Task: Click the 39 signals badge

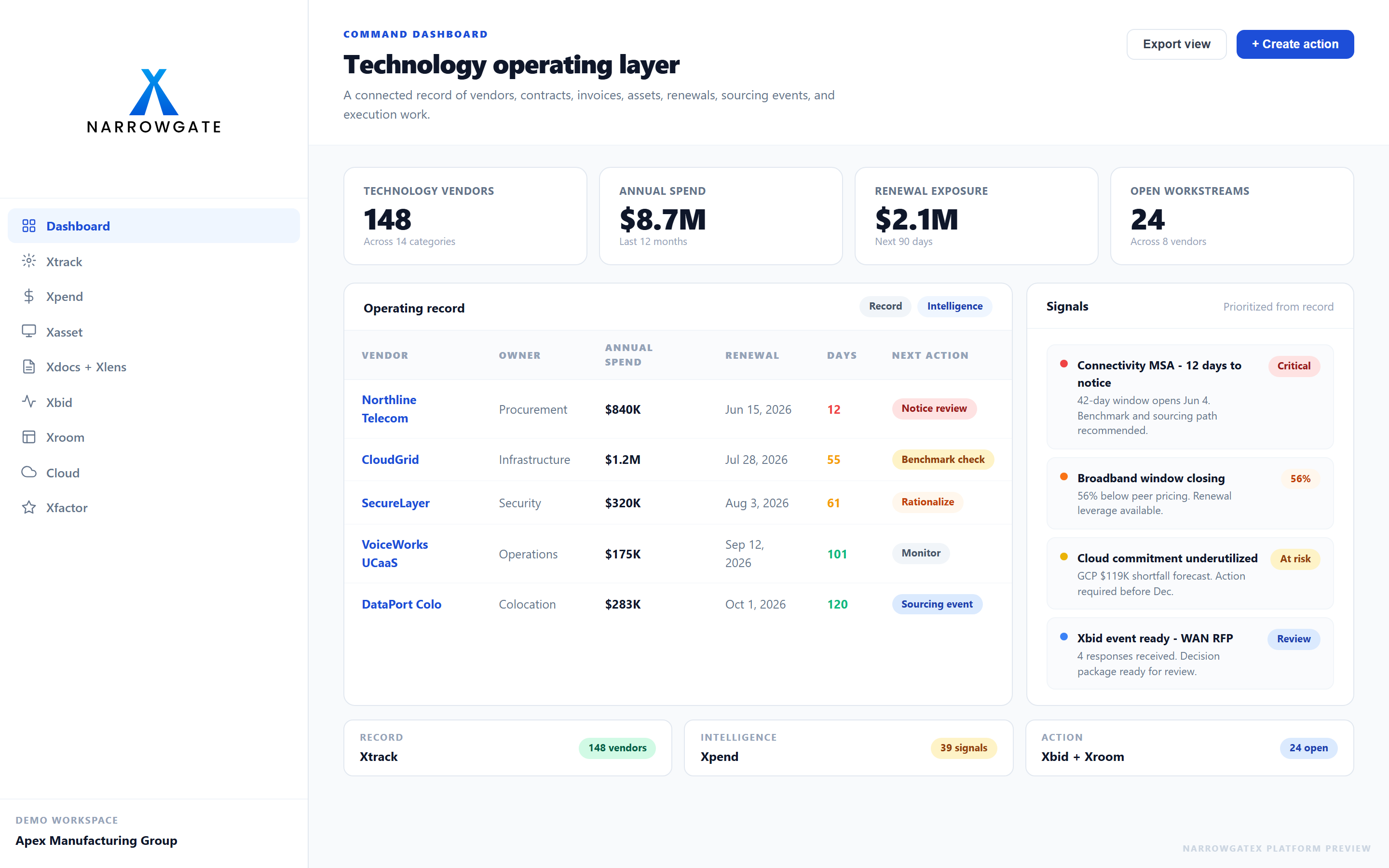Action: [963, 748]
